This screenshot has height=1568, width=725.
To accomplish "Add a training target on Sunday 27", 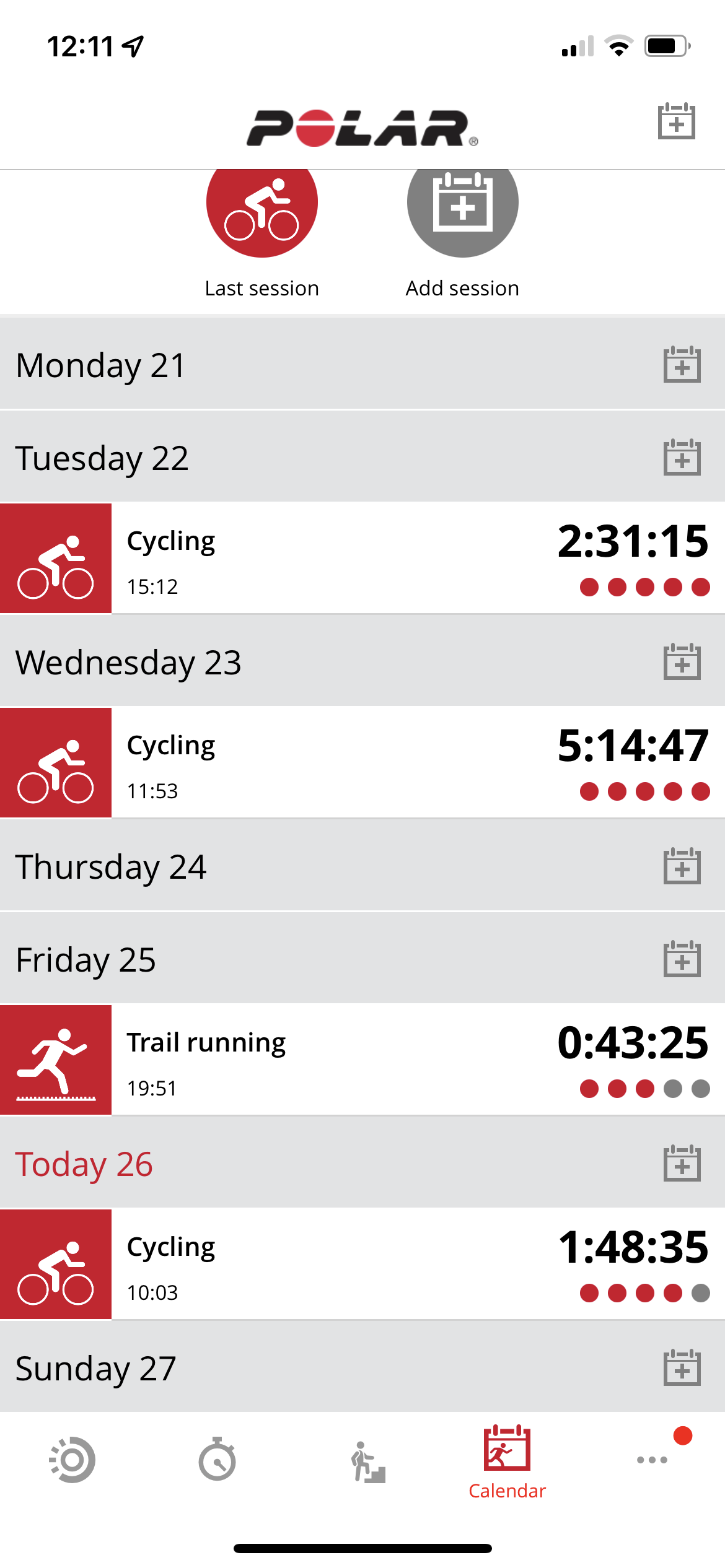I will tap(682, 1368).
